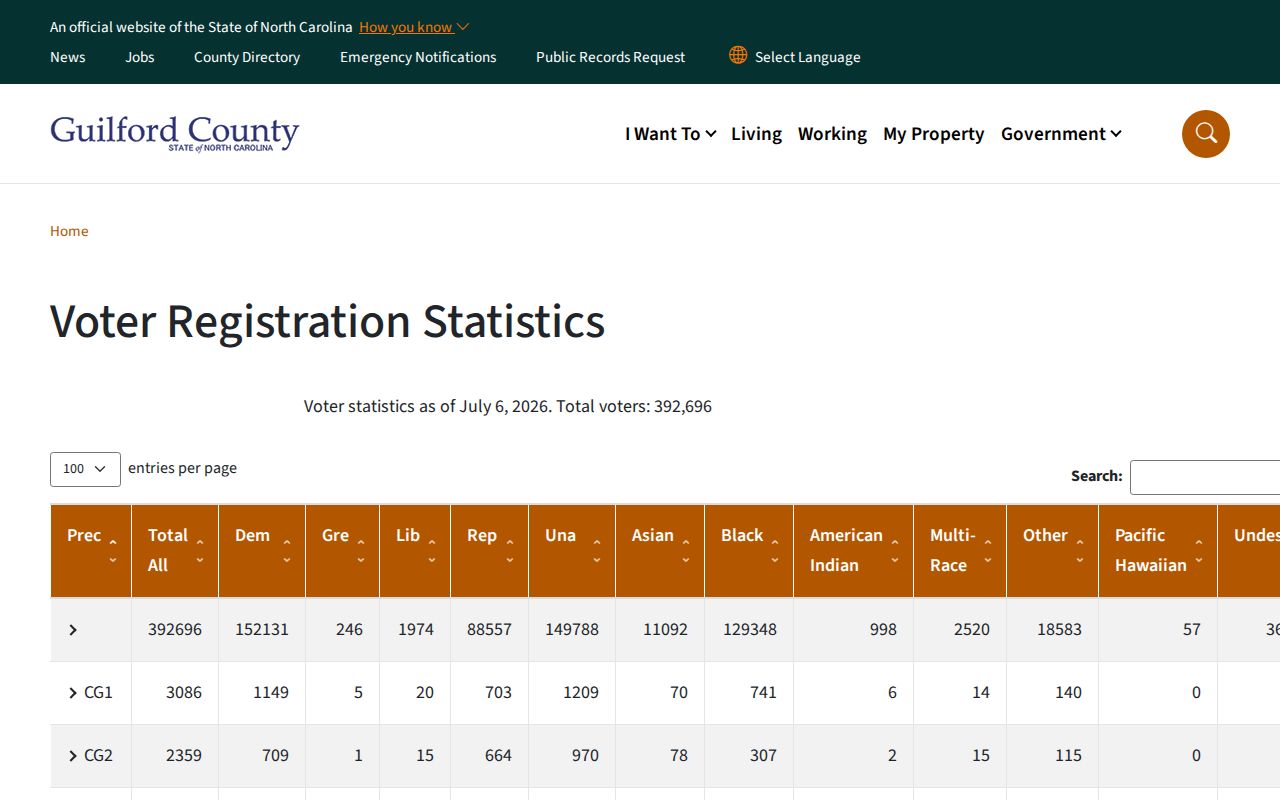Sort by Rep column arrows
This screenshot has height=800, width=1280.
[x=510, y=551]
